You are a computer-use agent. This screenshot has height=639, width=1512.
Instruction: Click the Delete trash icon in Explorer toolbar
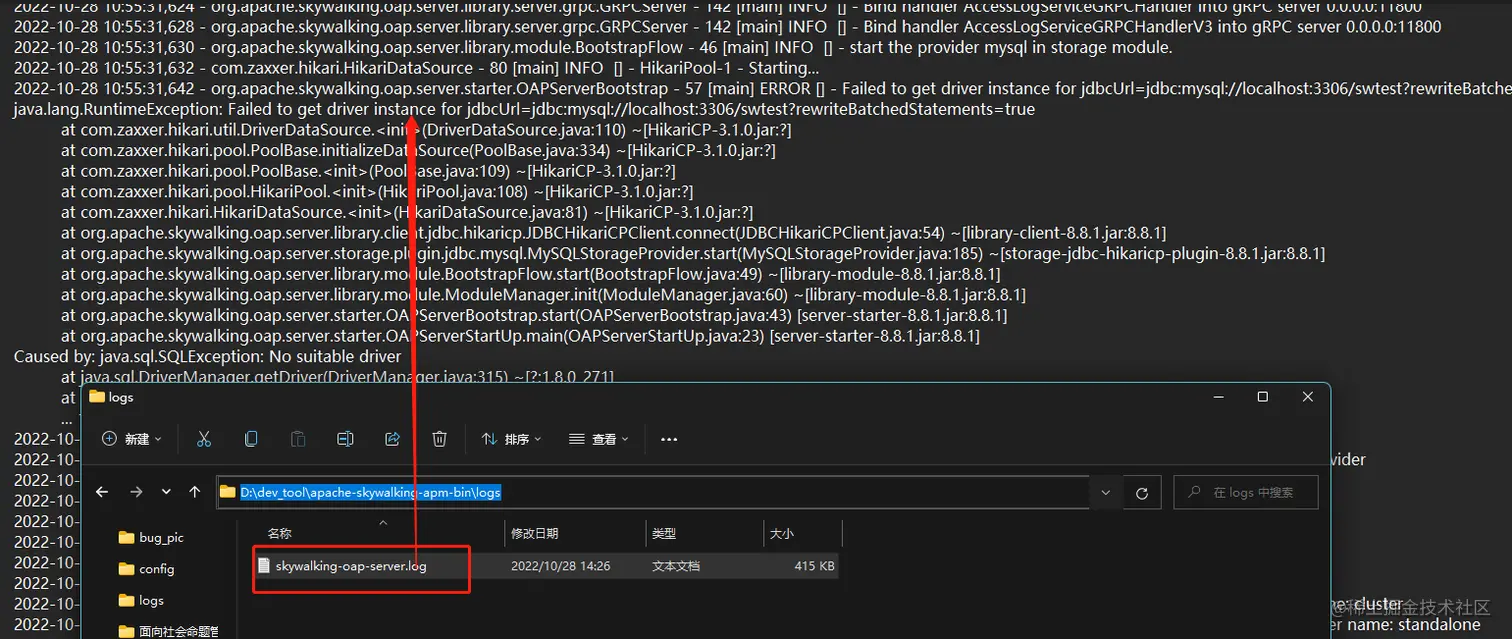pos(439,439)
